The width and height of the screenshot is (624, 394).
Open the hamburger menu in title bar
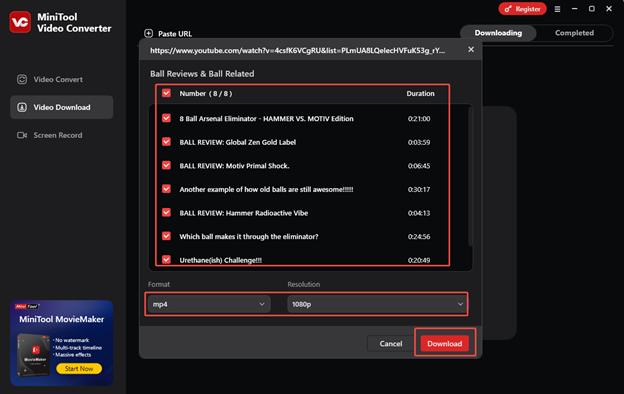pyautogui.click(x=557, y=9)
